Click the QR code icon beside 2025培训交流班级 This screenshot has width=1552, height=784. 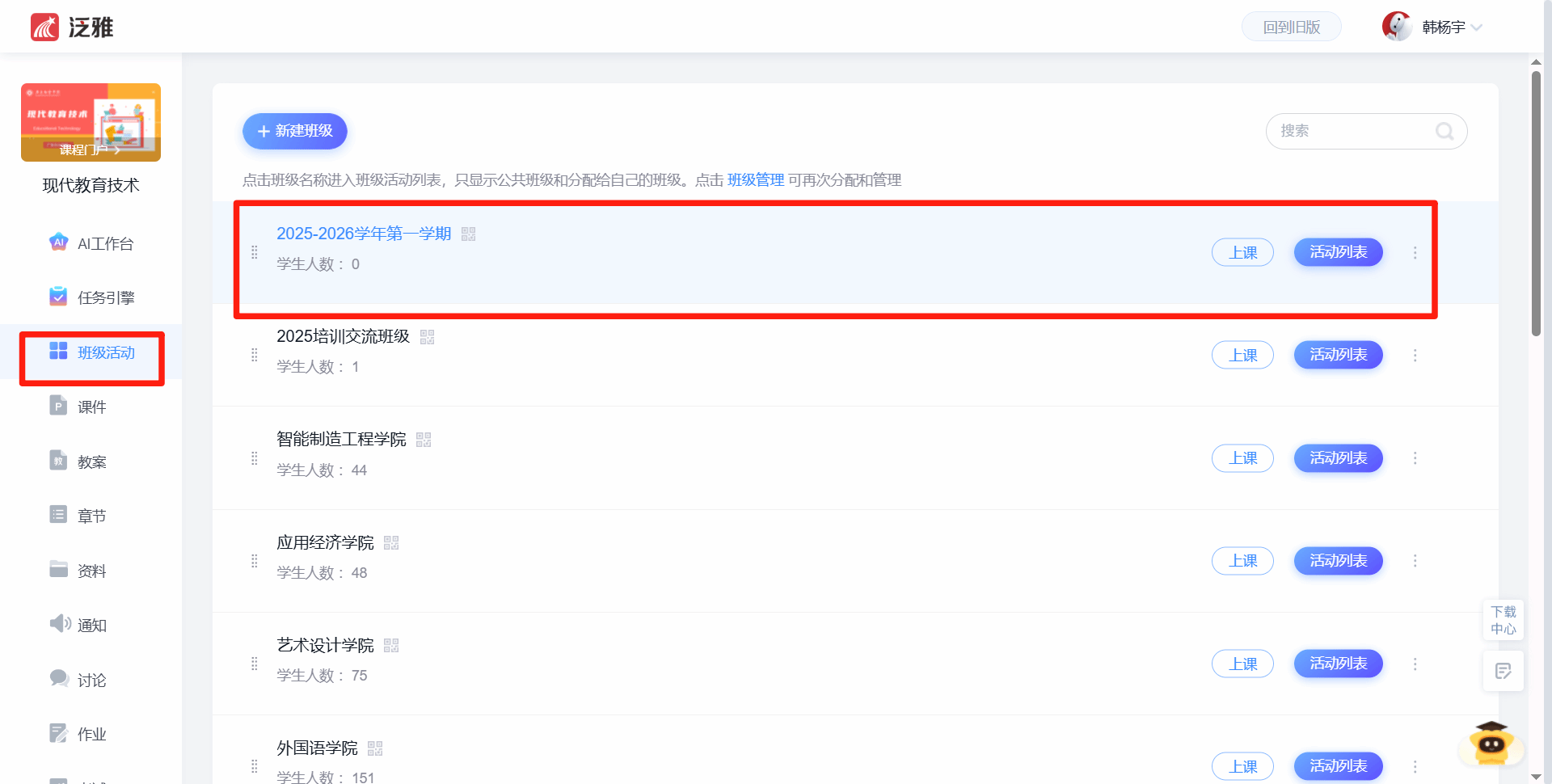pyautogui.click(x=427, y=337)
